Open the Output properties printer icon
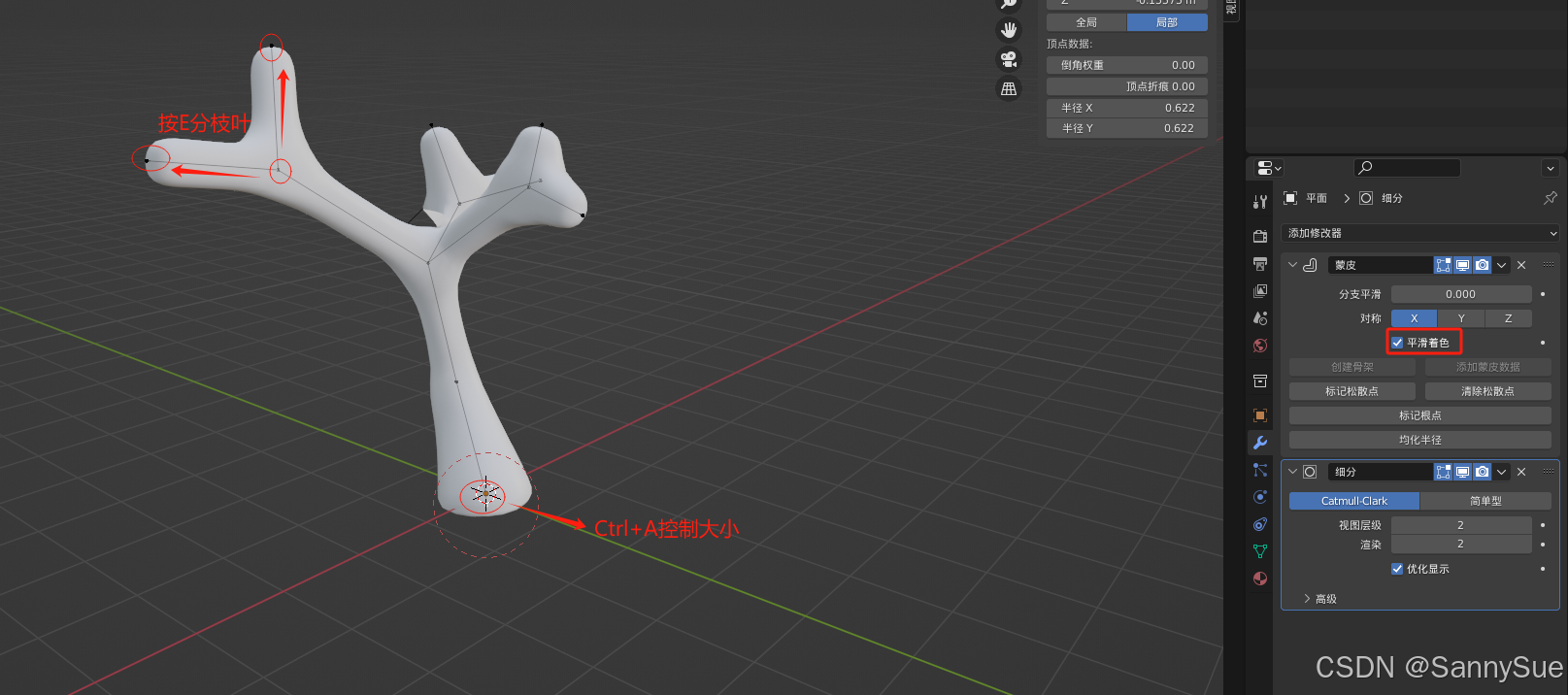 [1260, 263]
